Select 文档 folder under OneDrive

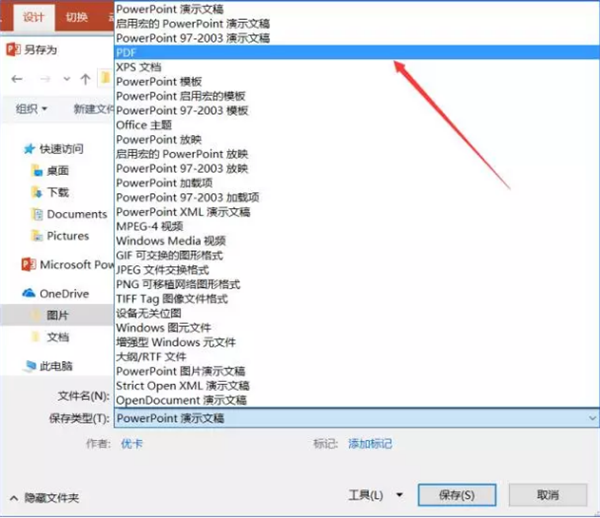pyautogui.click(x=58, y=337)
